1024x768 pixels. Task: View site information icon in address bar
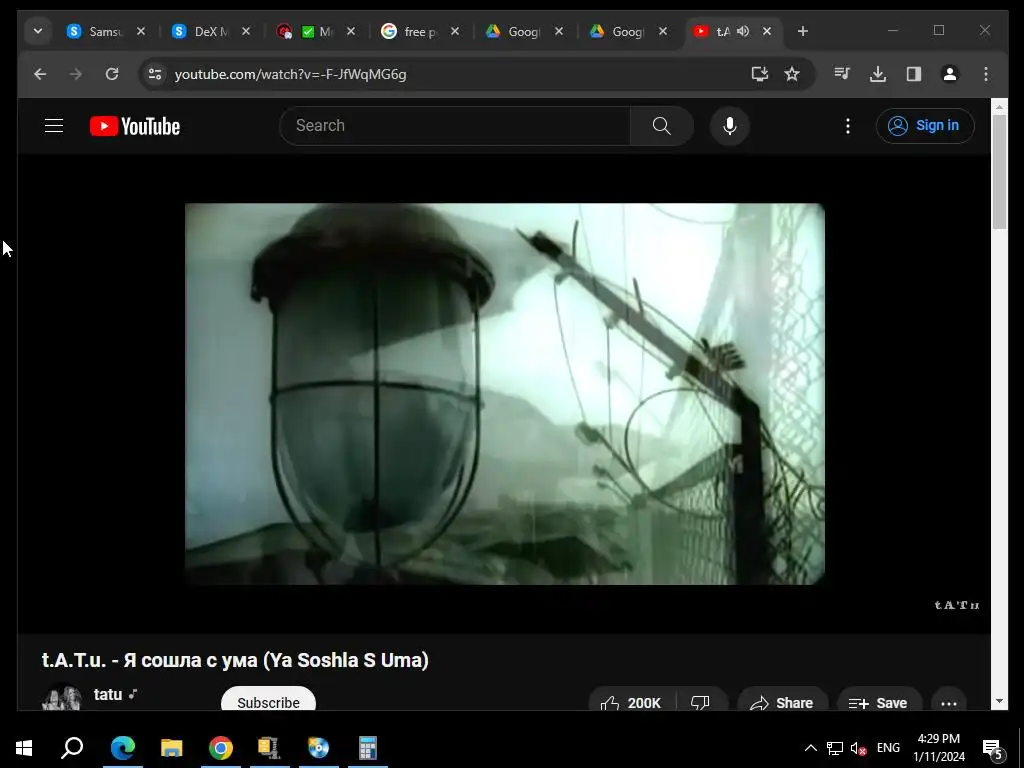click(155, 74)
